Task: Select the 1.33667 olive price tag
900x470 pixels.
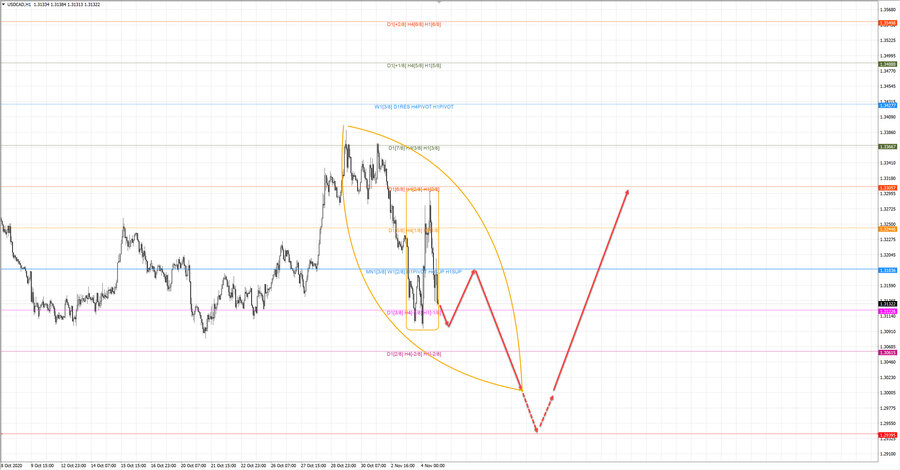Action: tap(888, 147)
